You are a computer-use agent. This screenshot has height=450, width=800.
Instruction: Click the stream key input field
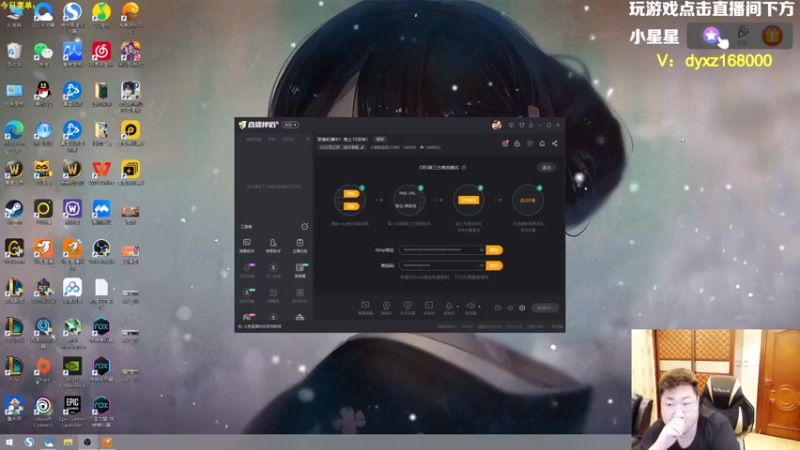pos(442,266)
